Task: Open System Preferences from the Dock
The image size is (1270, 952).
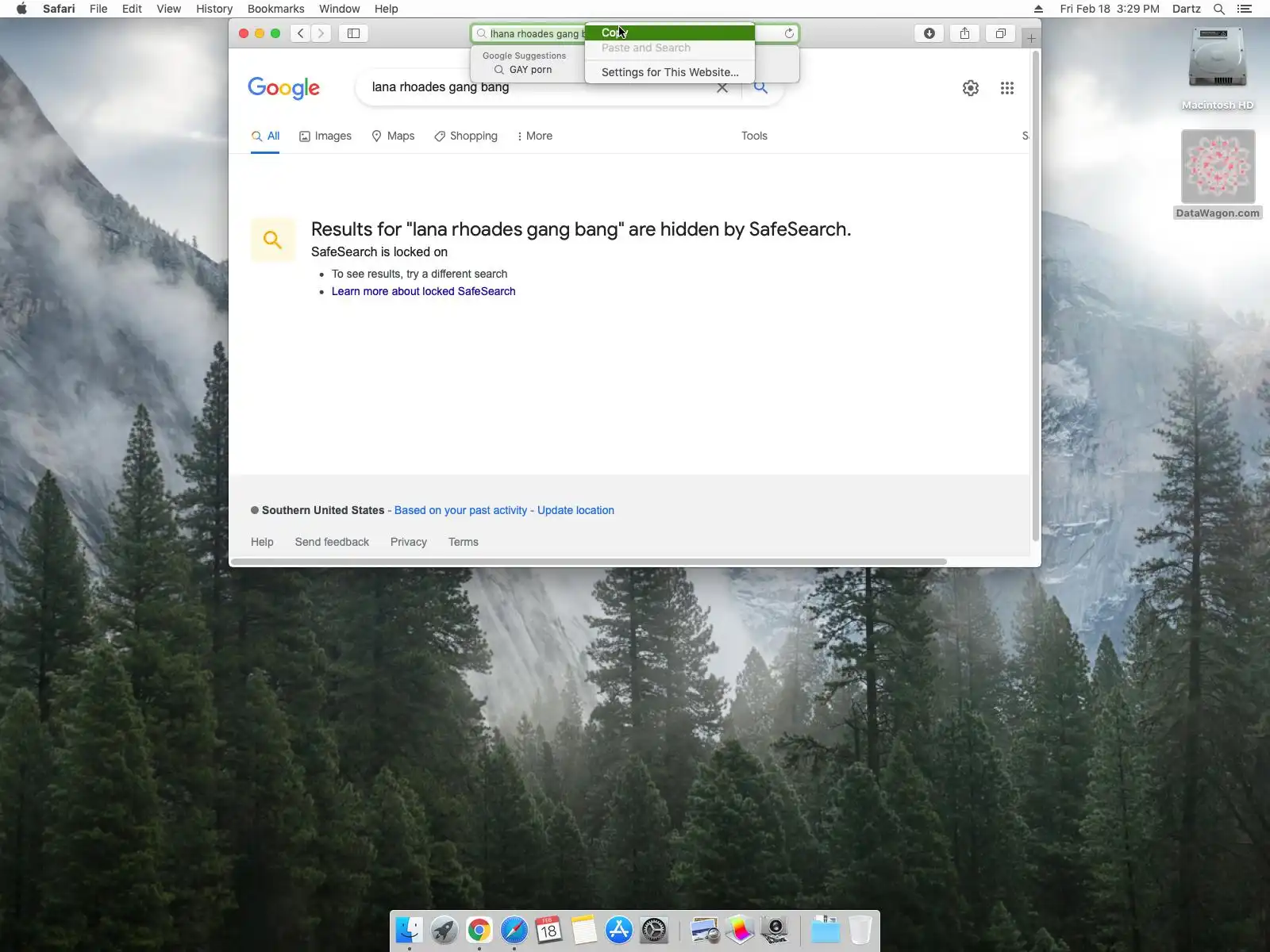Action: click(x=654, y=930)
